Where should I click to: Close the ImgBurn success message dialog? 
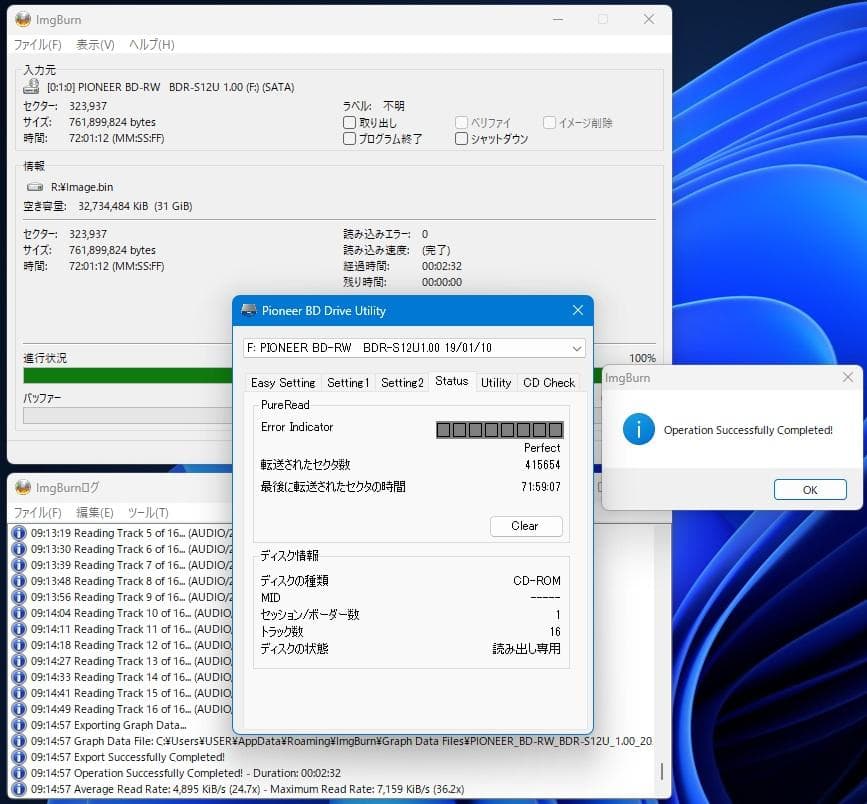point(848,377)
